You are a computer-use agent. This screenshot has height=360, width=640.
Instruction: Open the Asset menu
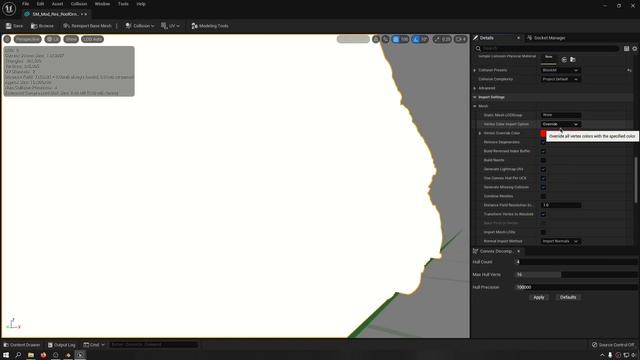click(x=57, y=4)
